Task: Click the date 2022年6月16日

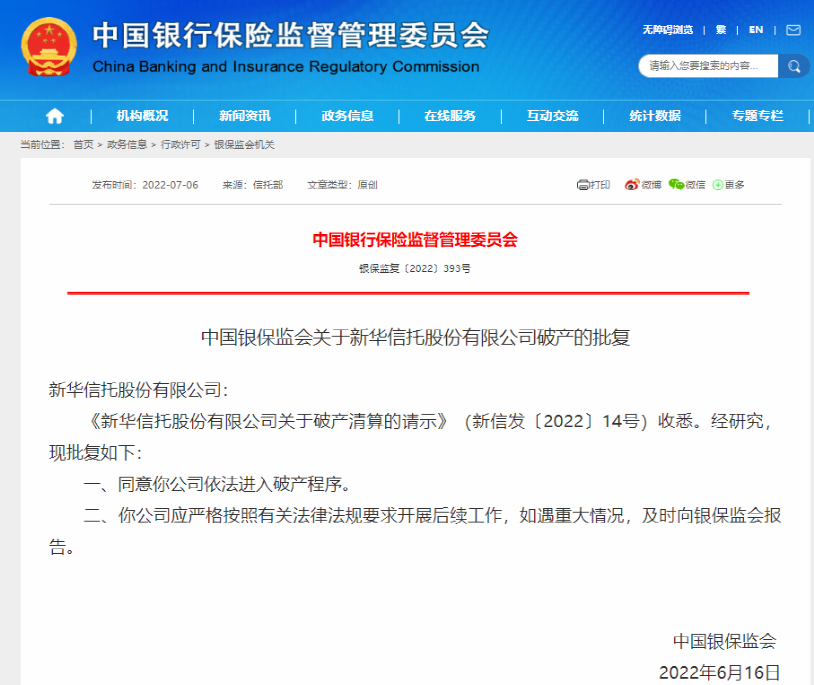Action: click(x=720, y=673)
